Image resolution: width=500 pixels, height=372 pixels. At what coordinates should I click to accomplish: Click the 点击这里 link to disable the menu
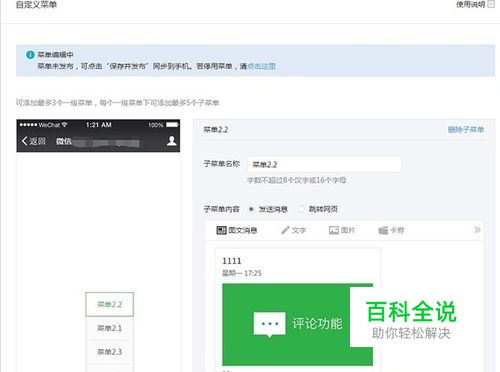pyautogui.click(x=261, y=66)
